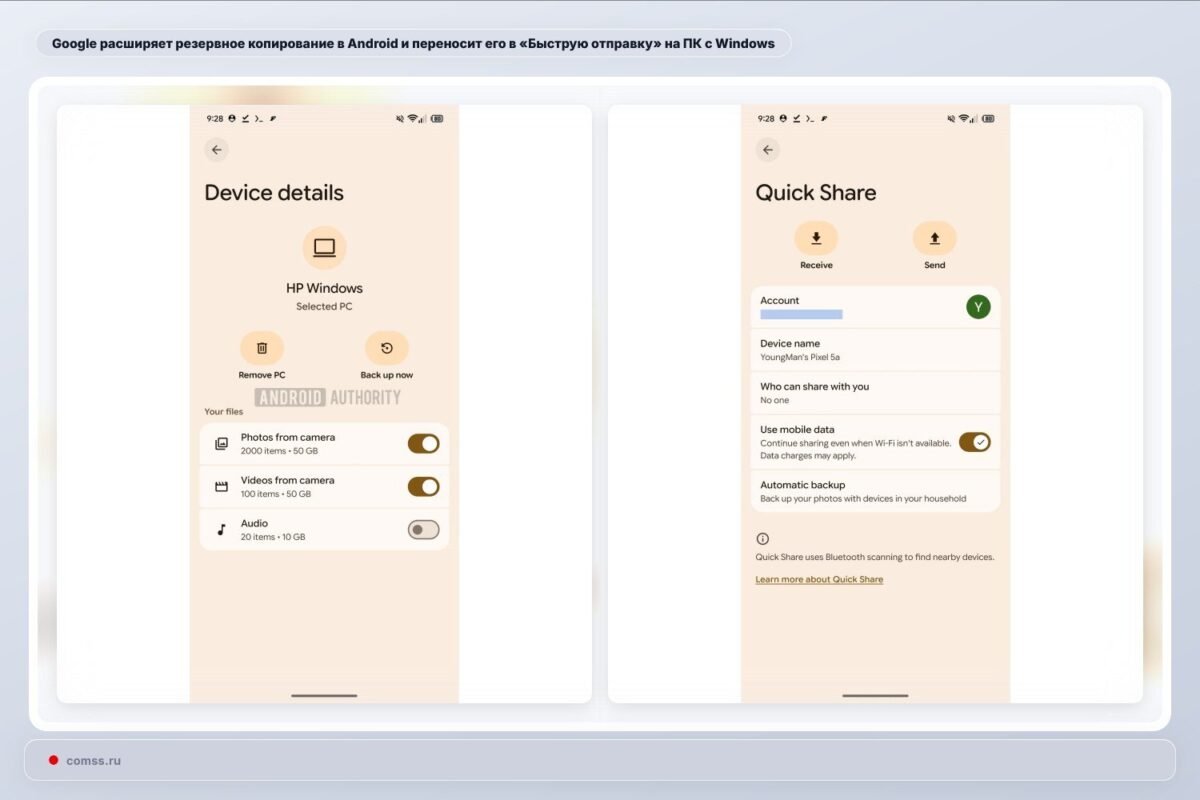Click the Google article headline text
The width and height of the screenshot is (1200, 800).
(413, 43)
